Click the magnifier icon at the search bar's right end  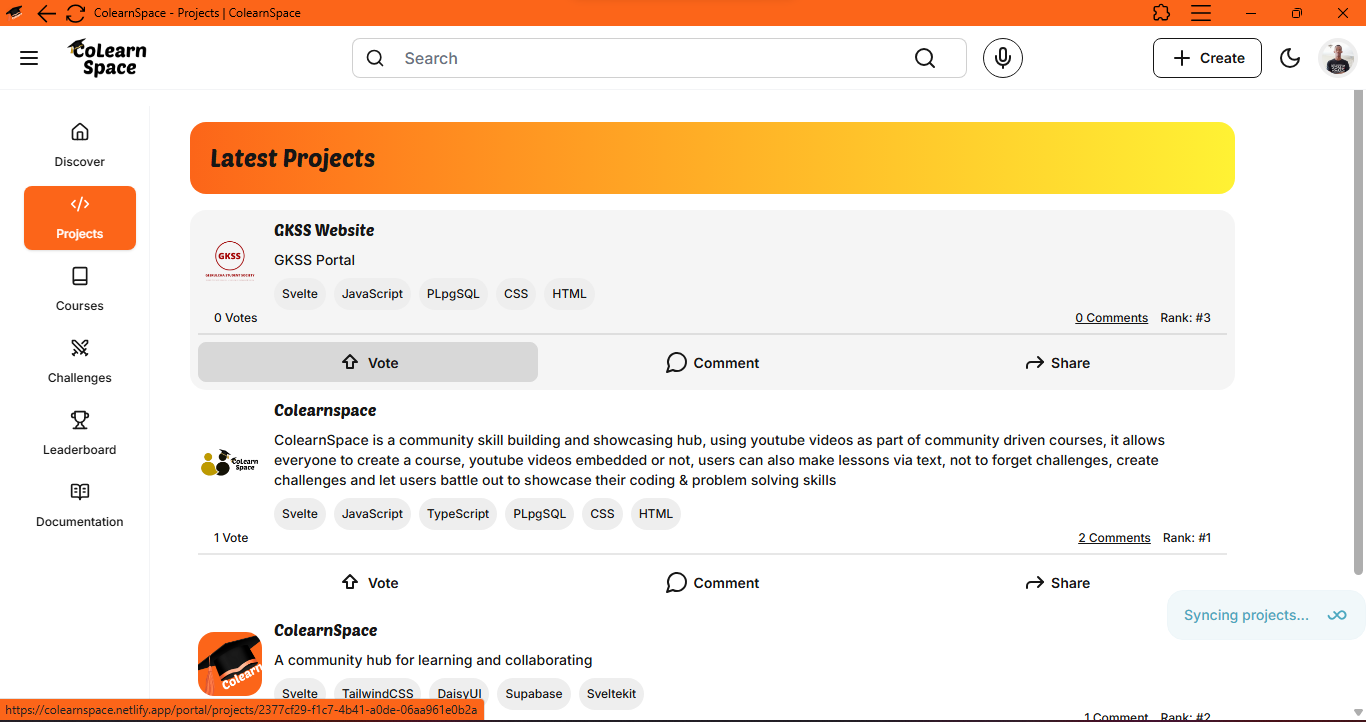point(925,58)
